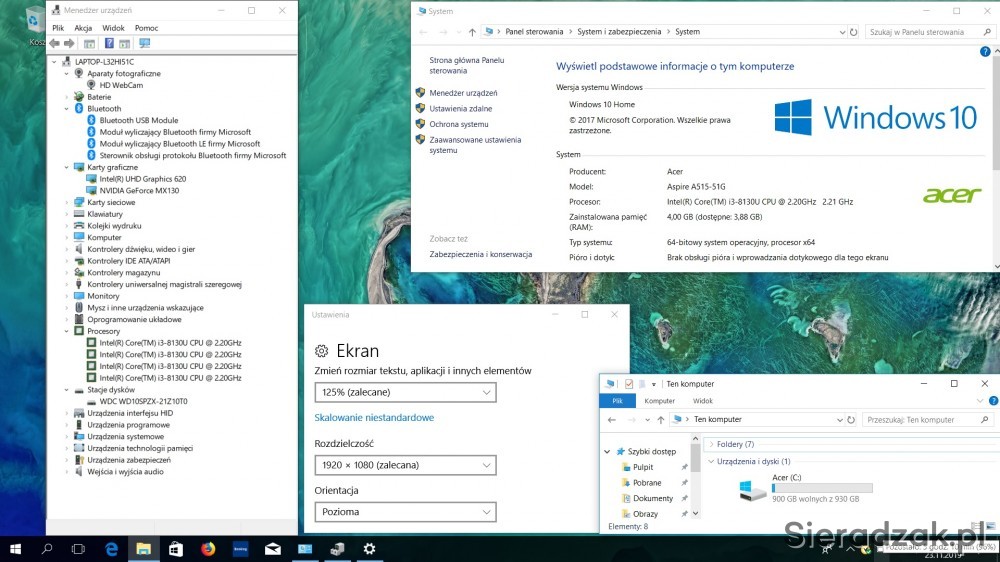Expand the Monitory node
1000x562 pixels.
[67, 296]
